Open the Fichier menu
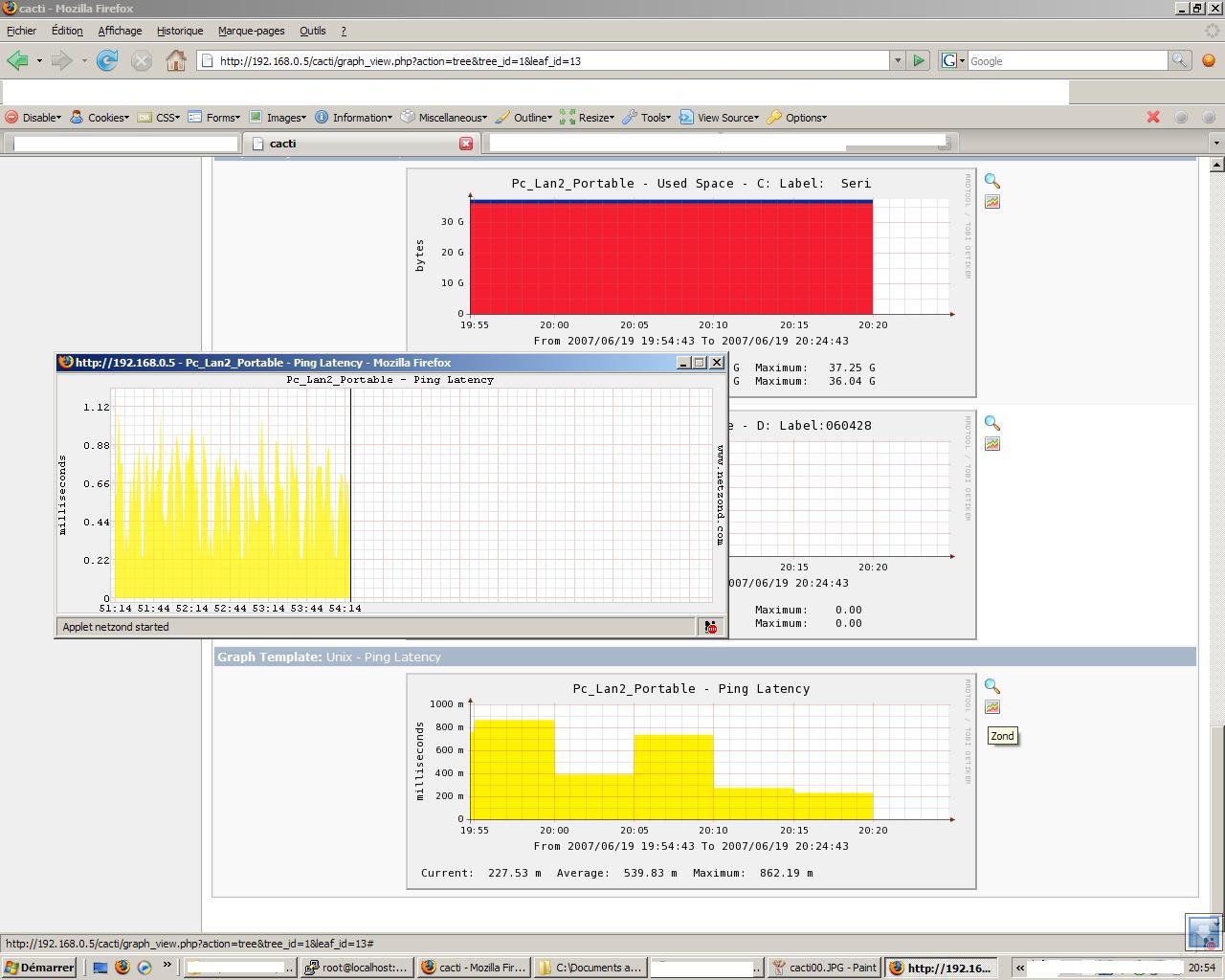This screenshot has width=1225, height=980. coord(21,31)
